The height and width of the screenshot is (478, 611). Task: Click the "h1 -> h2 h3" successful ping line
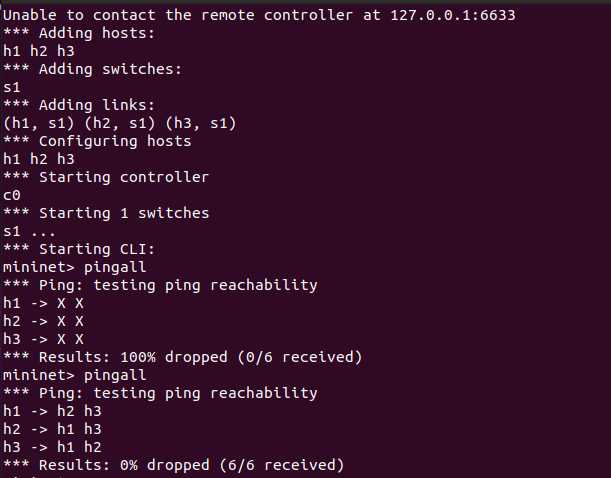(52, 411)
